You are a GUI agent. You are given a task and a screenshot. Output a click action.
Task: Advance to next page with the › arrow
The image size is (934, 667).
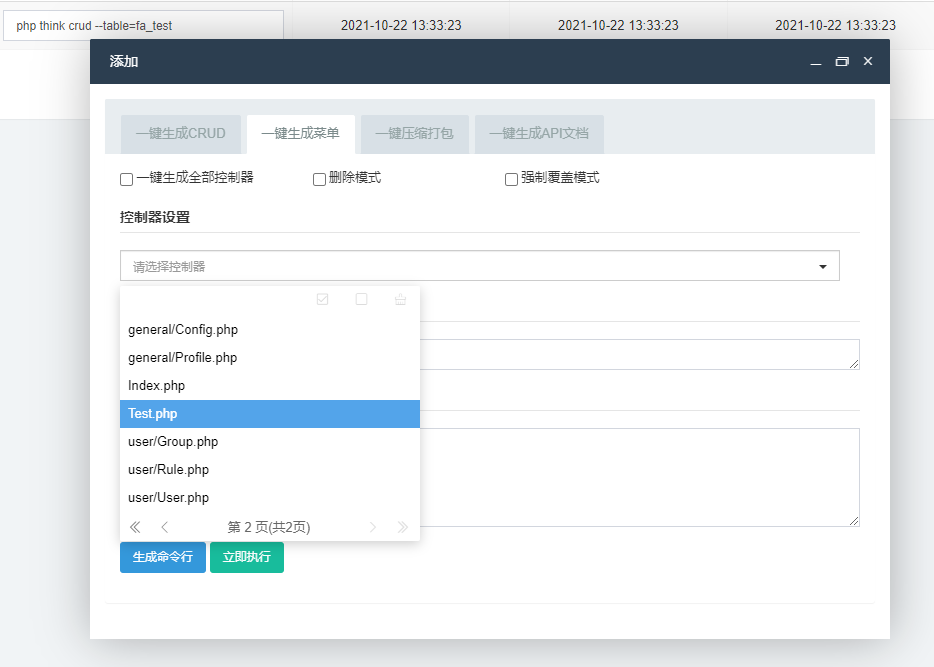(372, 527)
